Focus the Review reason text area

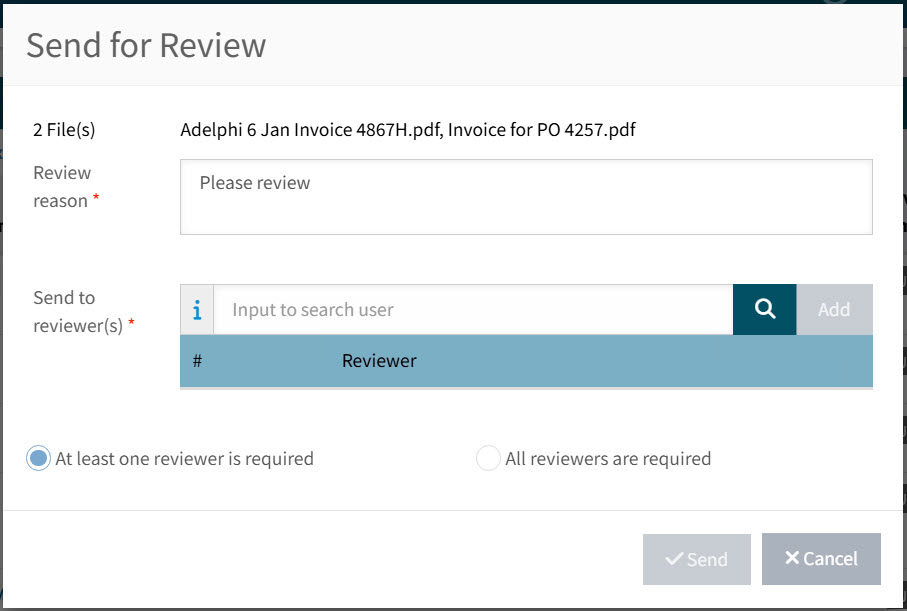tap(526, 197)
